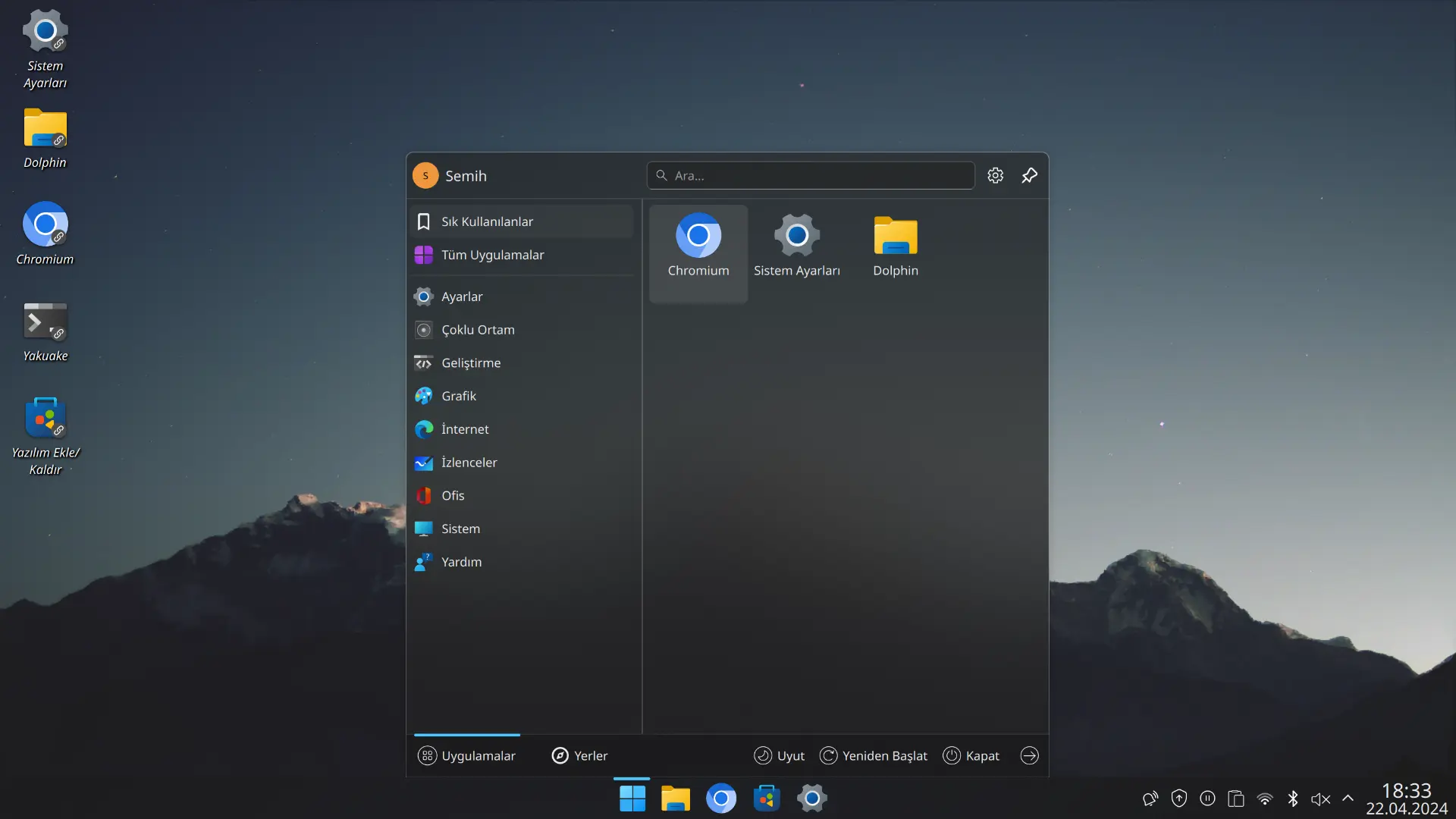
Task: Open the Ofis category
Action: click(522, 495)
